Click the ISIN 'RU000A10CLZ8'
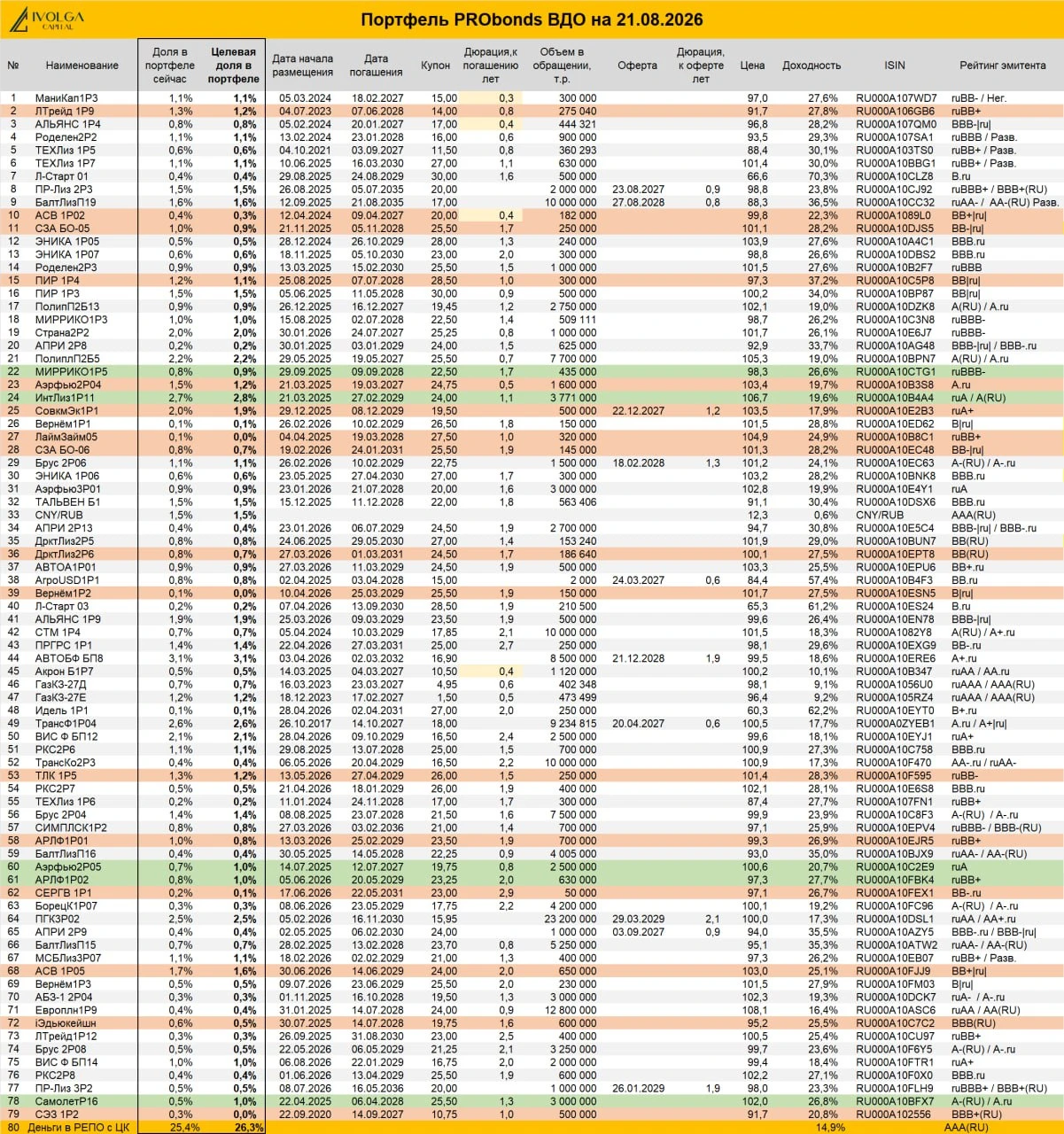The image size is (1064, 1134). click(x=895, y=176)
